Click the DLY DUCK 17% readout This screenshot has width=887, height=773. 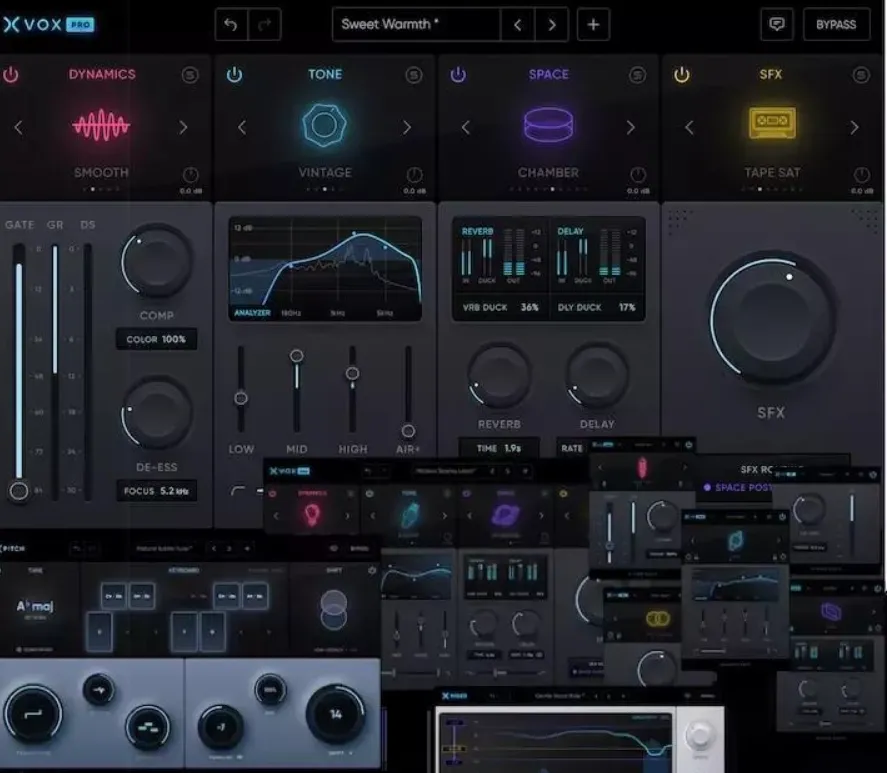coord(596,307)
